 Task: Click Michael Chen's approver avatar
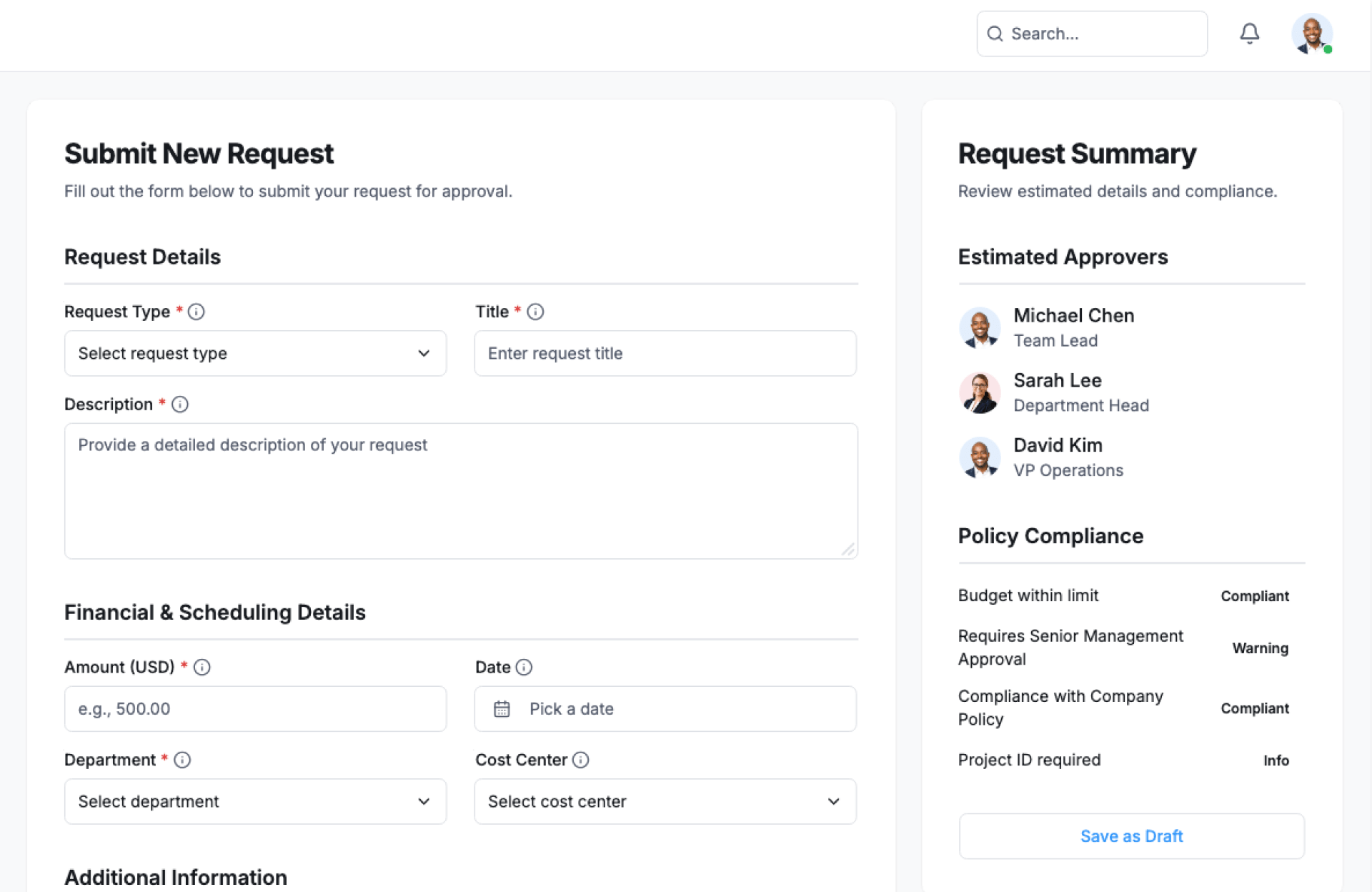point(980,328)
